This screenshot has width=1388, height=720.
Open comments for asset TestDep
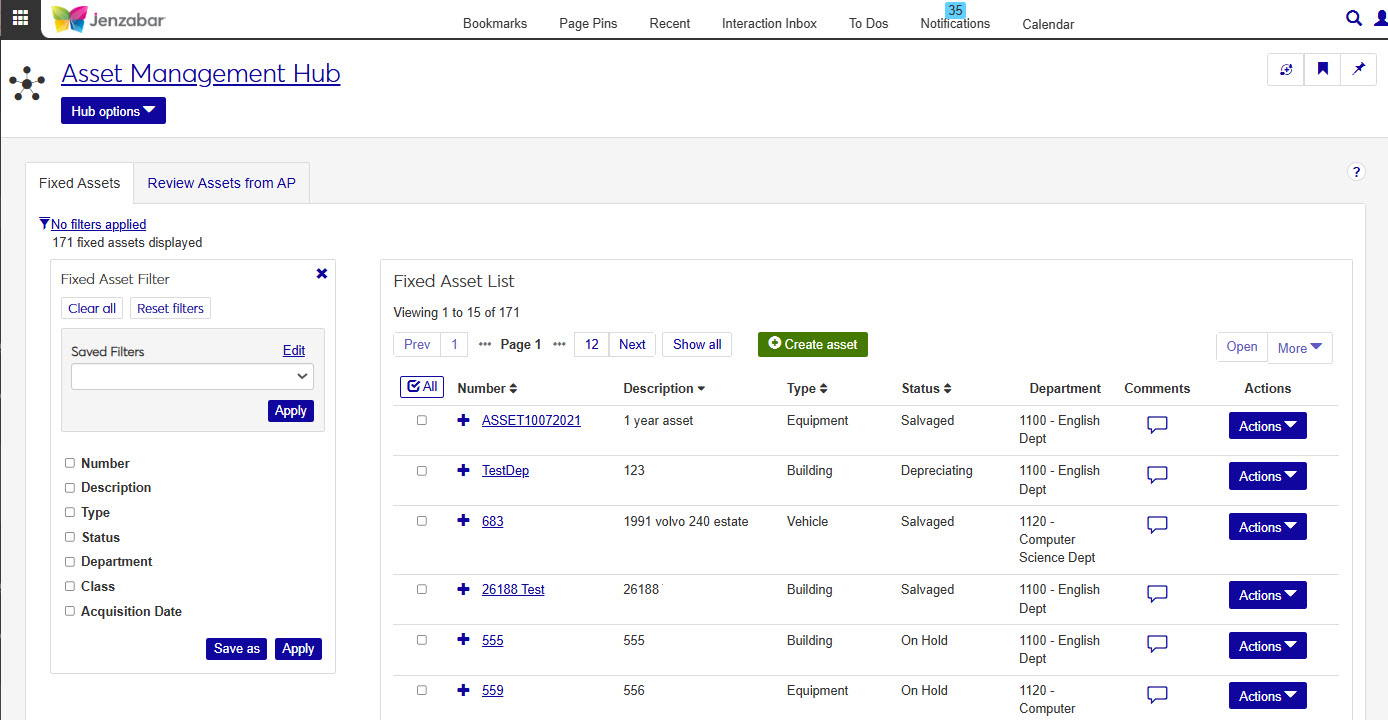(1157, 475)
